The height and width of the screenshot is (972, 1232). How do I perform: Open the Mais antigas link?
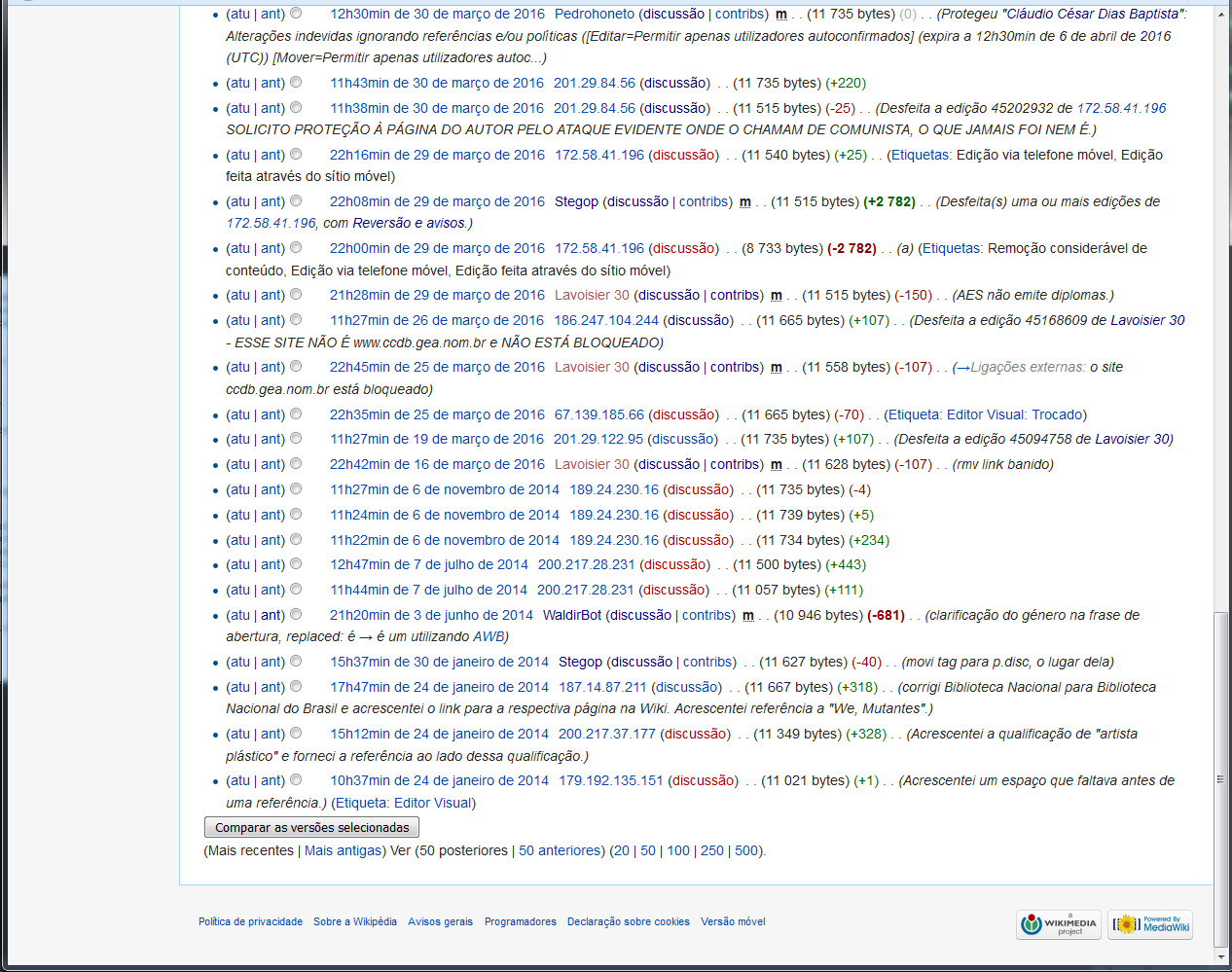[343, 850]
